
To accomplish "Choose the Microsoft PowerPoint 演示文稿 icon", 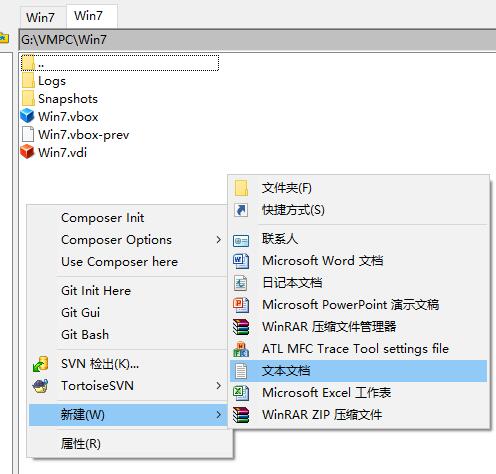I will point(241,305).
